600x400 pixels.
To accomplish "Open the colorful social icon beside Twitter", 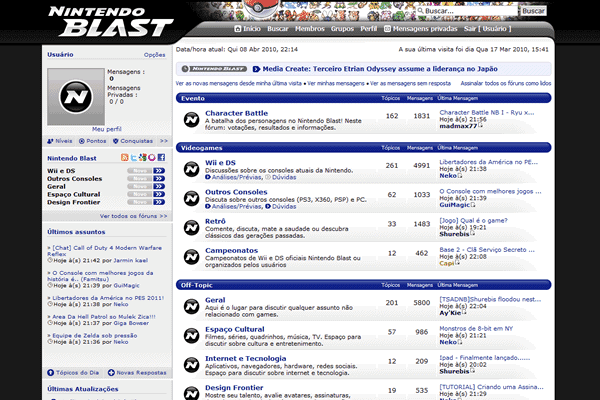I will click(143, 157).
